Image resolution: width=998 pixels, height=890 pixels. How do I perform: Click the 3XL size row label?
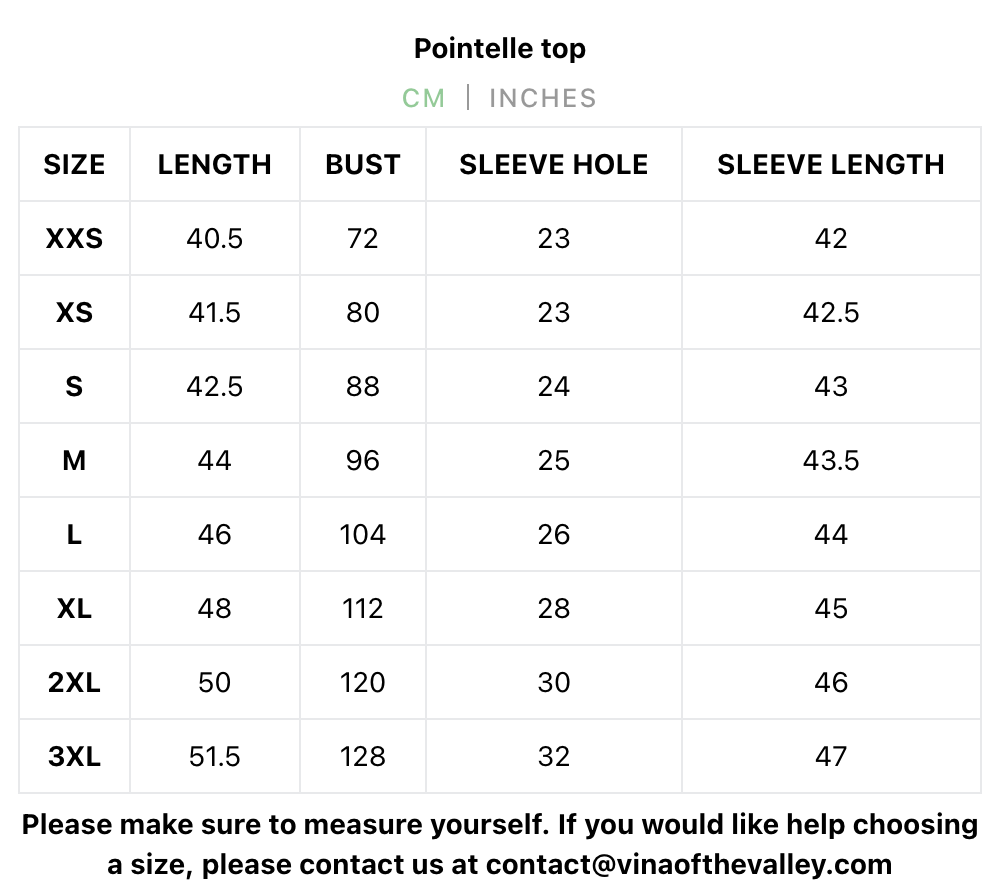tap(74, 757)
